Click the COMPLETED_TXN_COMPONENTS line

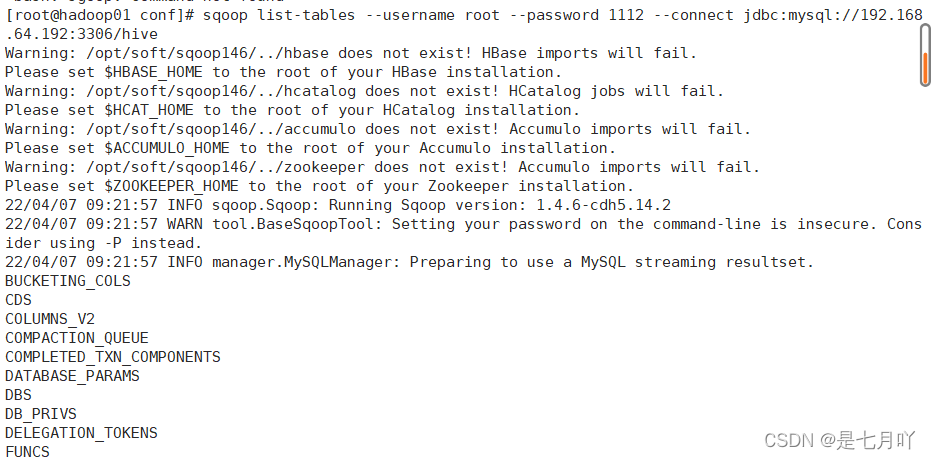113,357
